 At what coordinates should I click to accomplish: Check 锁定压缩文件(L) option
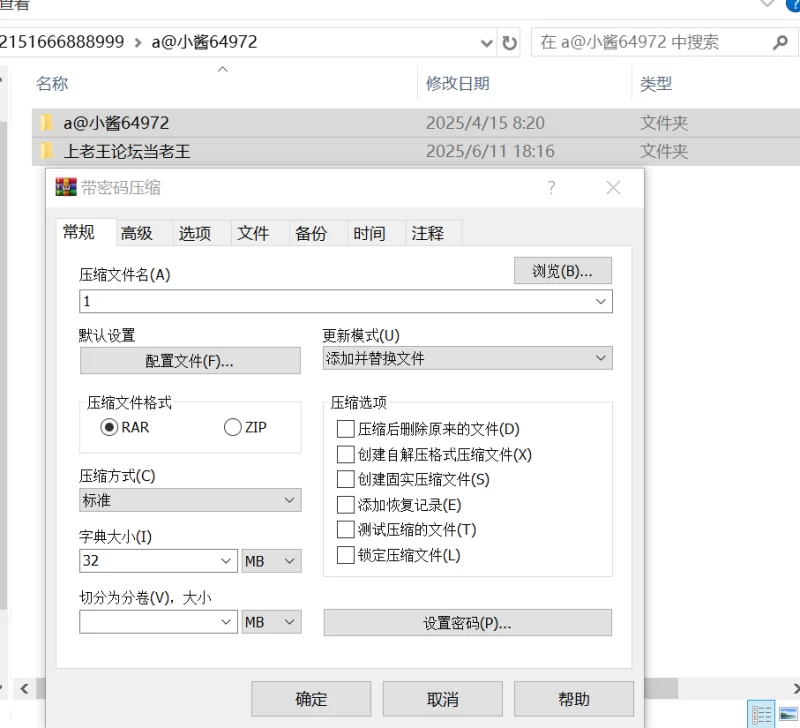(x=345, y=555)
